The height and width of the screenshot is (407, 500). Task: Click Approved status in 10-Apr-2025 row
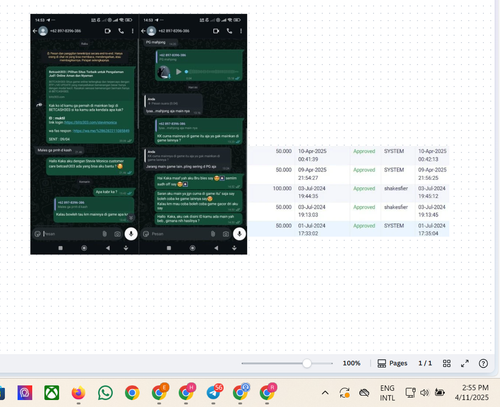364,151
